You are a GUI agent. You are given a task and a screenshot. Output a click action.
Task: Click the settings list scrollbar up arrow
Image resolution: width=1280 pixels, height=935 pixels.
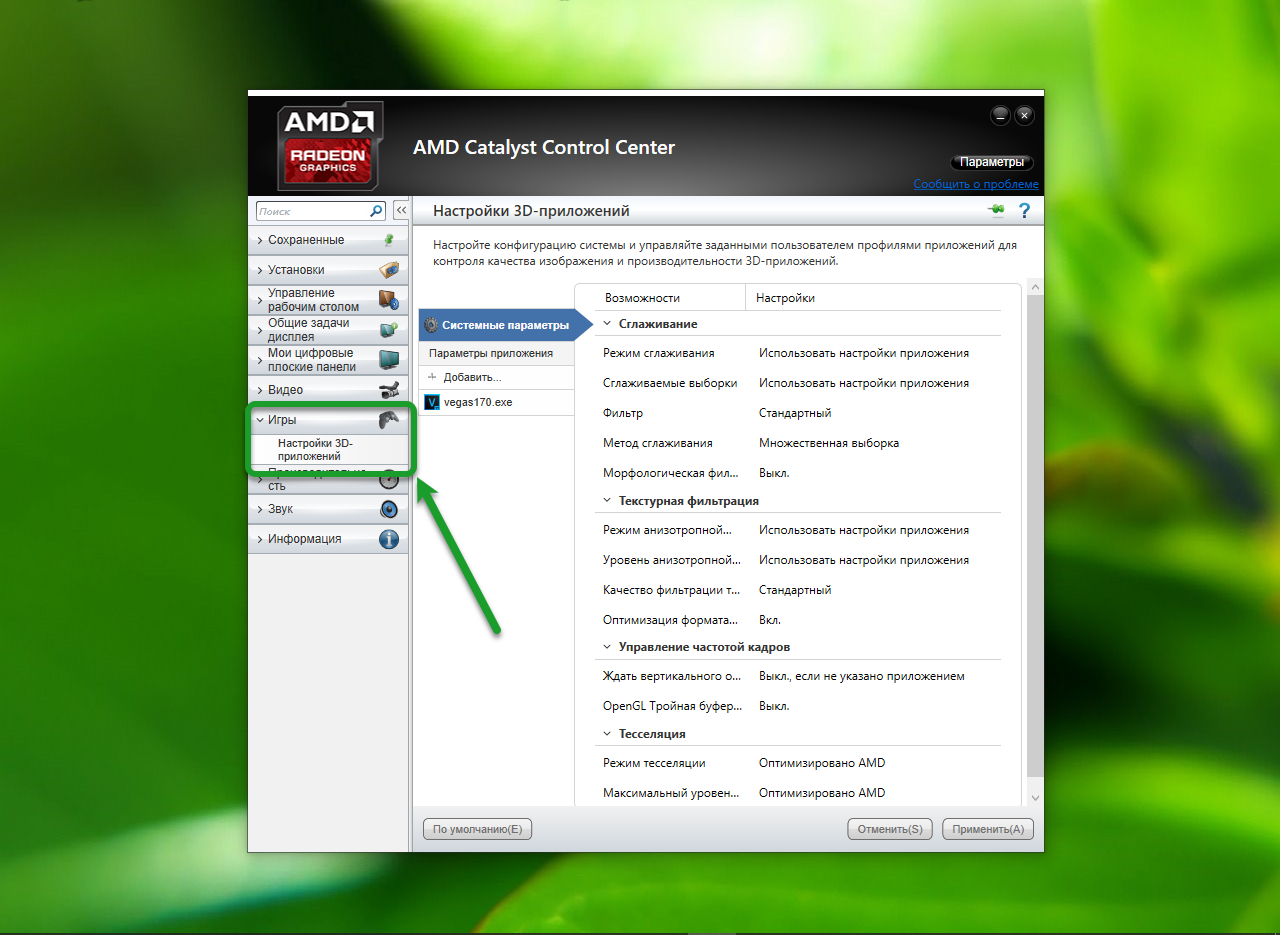(1035, 288)
